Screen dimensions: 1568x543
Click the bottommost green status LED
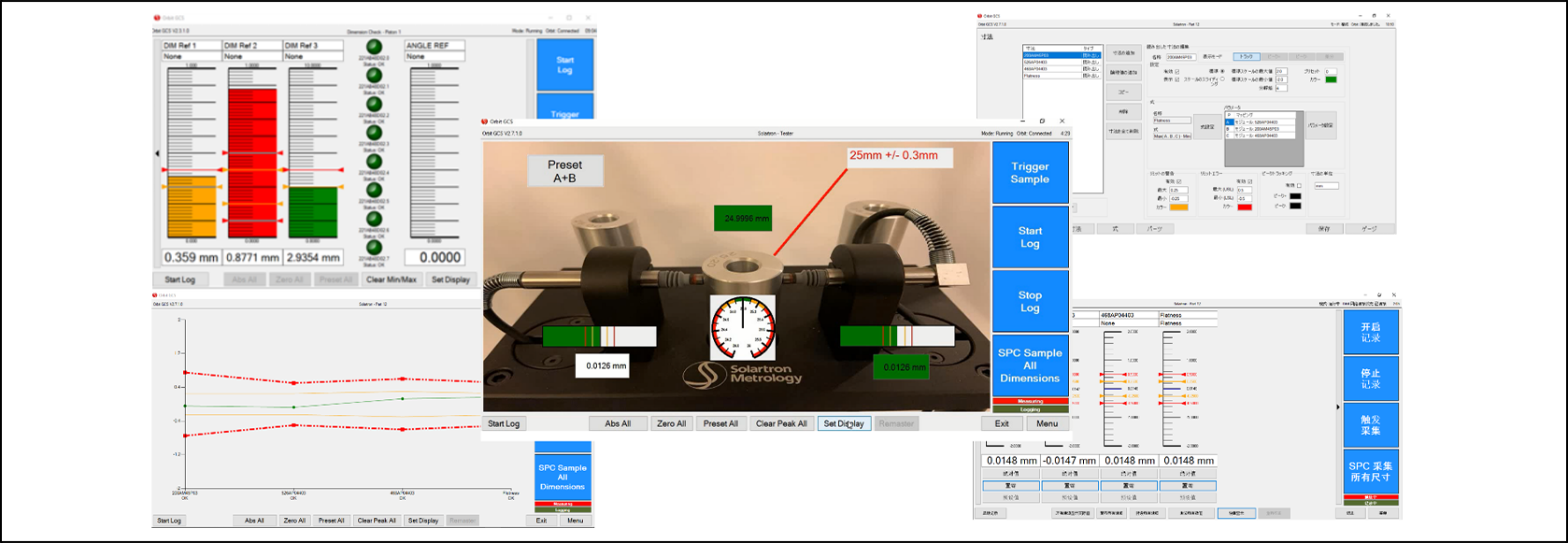tap(374, 247)
